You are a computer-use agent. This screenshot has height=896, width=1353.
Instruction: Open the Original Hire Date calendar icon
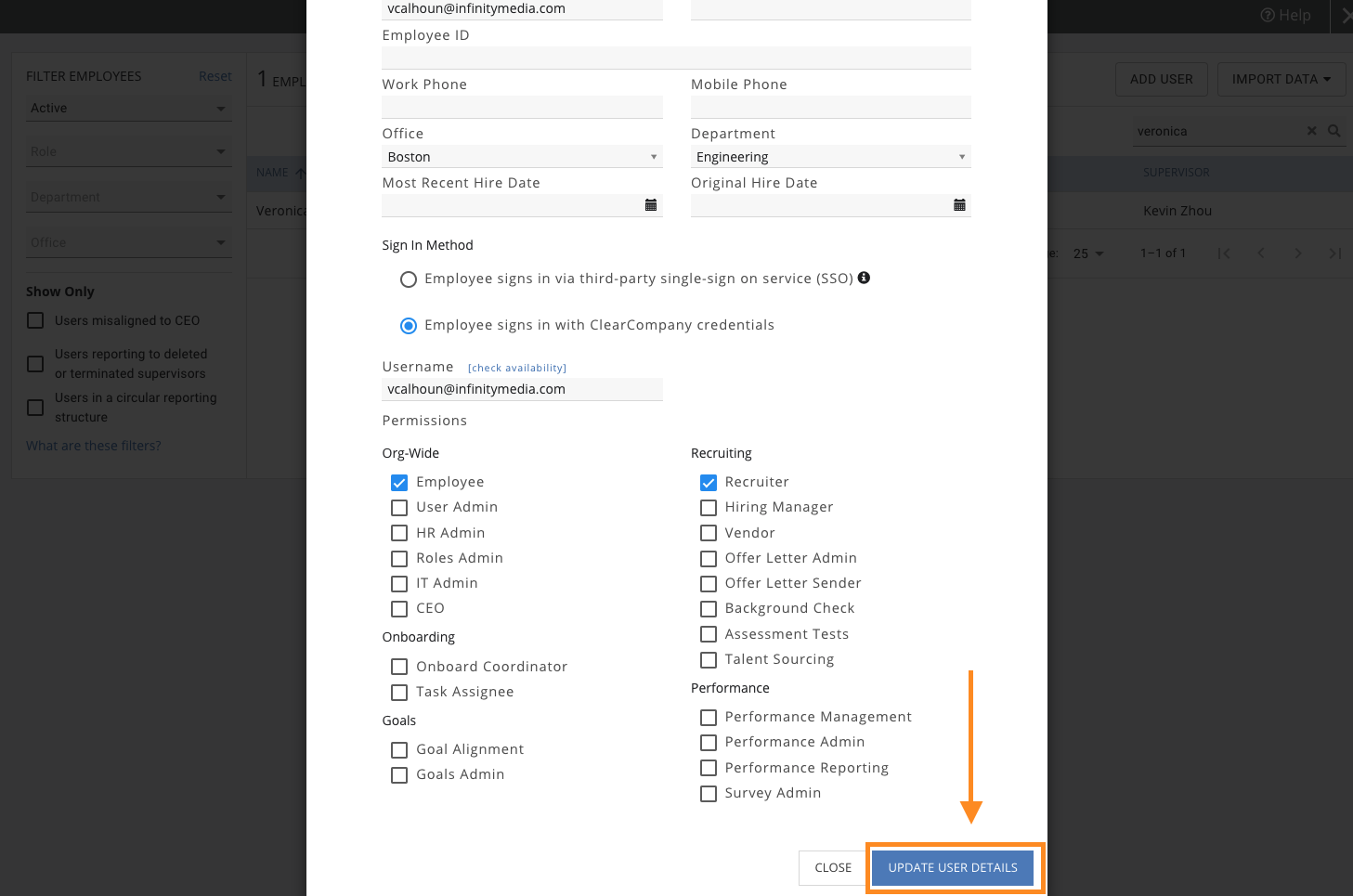(x=959, y=205)
